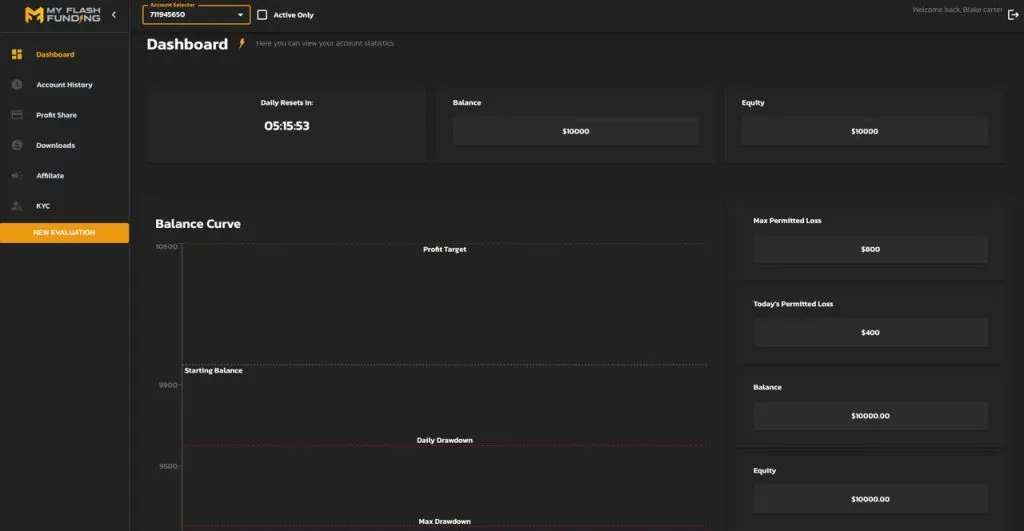Click the lightning bolt icon beside Dashboard title

(241, 44)
